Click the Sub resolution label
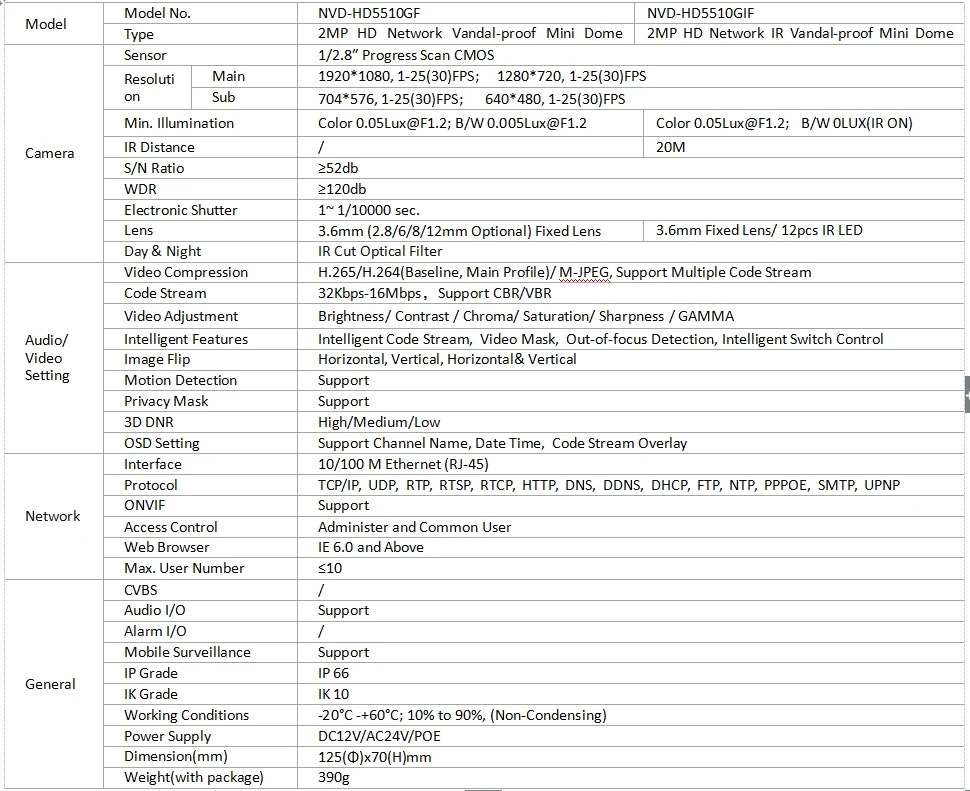The image size is (970, 791). pyautogui.click(x=223, y=97)
